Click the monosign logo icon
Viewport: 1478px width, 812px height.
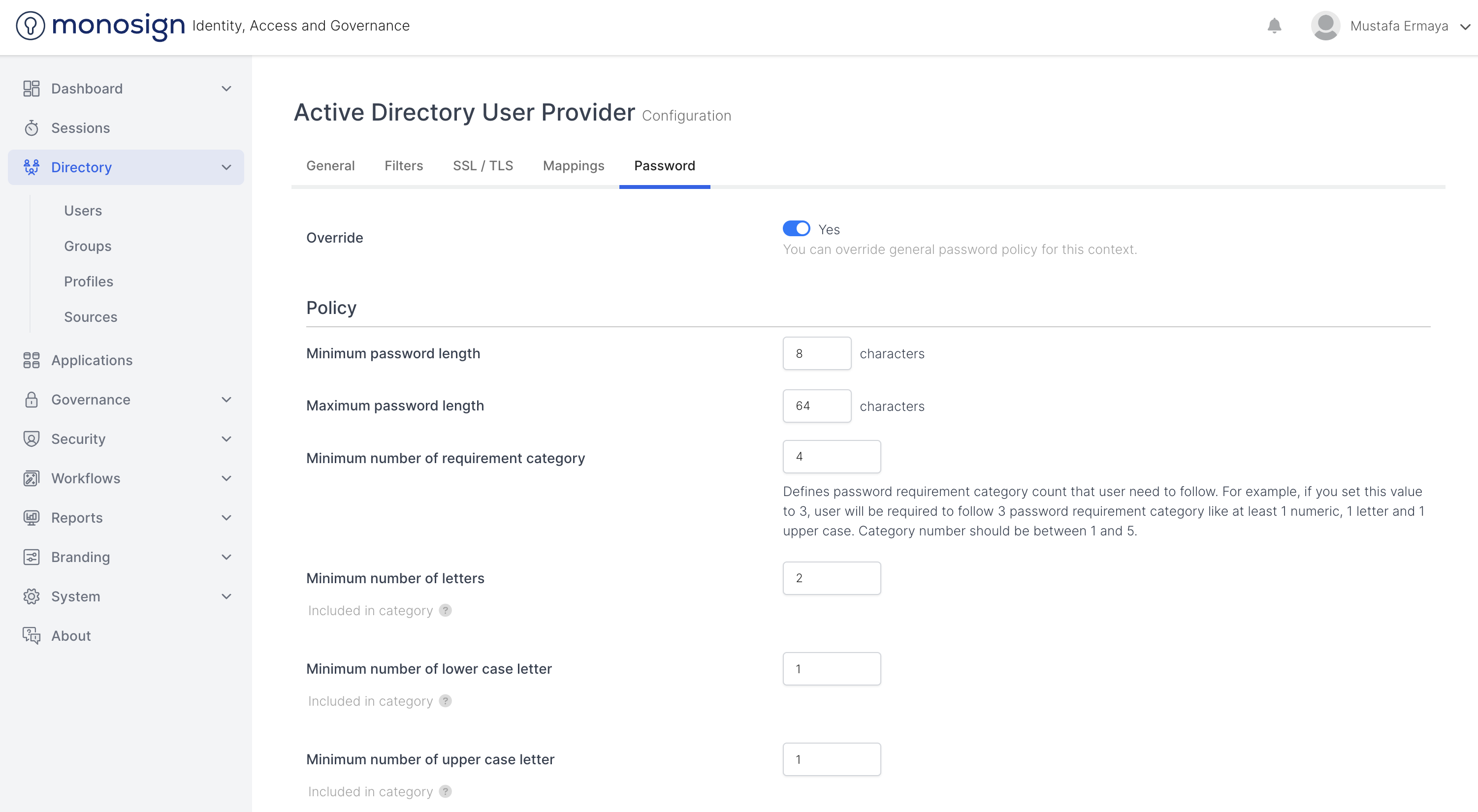pos(31,26)
